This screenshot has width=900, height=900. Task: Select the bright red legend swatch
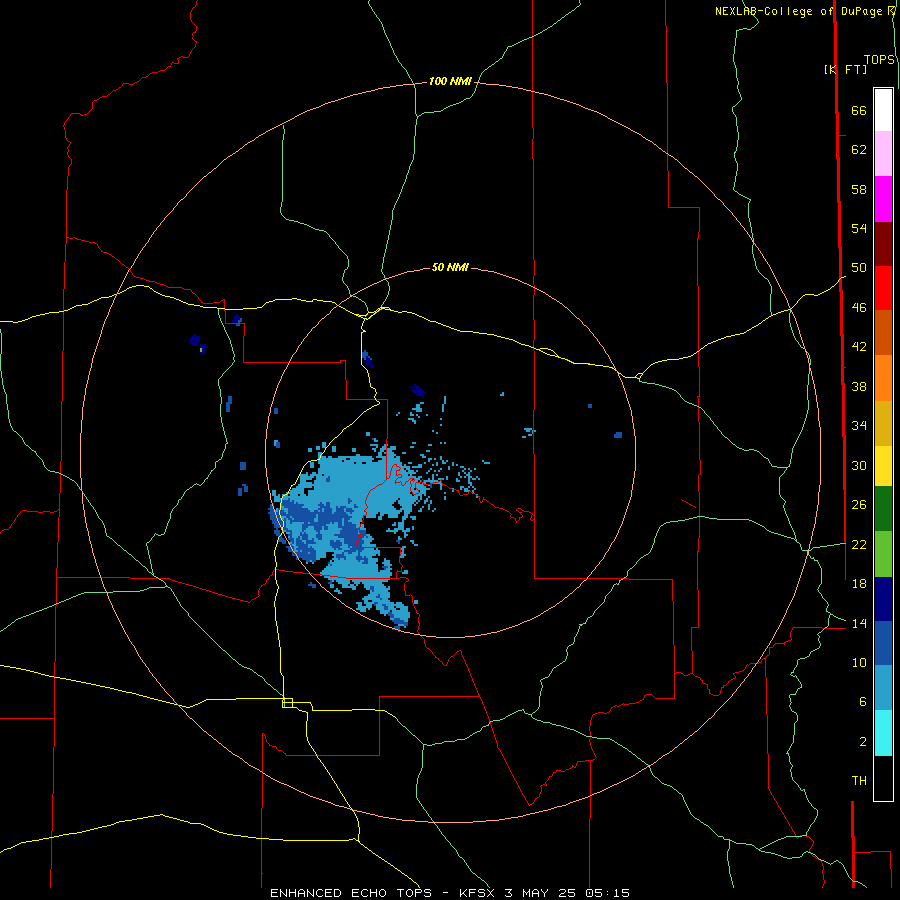coord(883,288)
